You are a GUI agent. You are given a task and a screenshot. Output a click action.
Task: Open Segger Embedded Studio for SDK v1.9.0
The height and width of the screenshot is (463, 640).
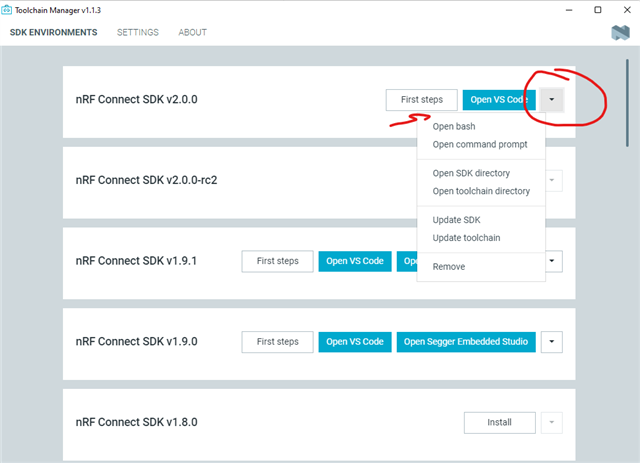click(x=466, y=342)
